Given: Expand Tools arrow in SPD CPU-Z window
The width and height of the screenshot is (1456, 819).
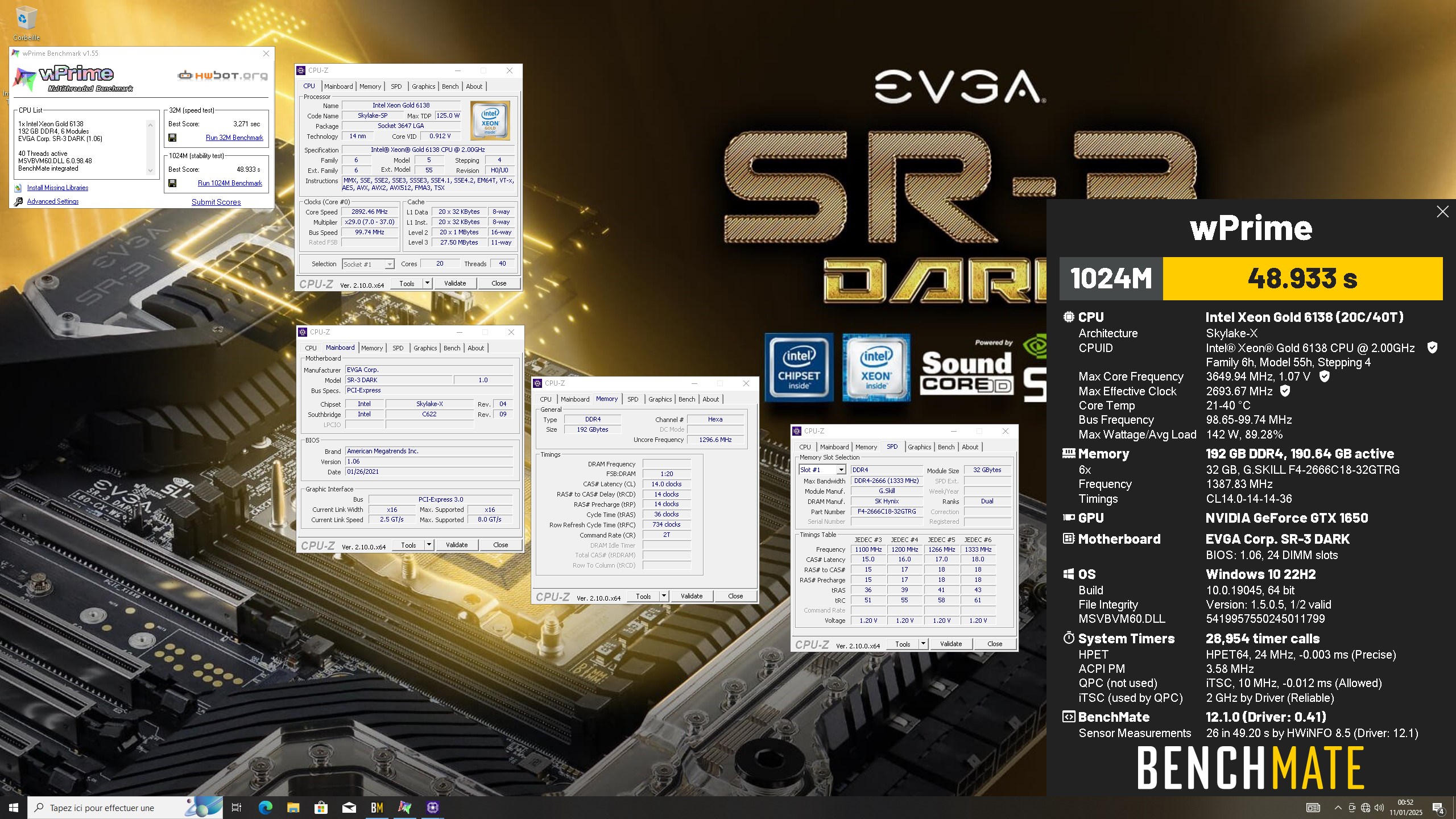Looking at the screenshot, I should pyautogui.click(x=923, y=644).
